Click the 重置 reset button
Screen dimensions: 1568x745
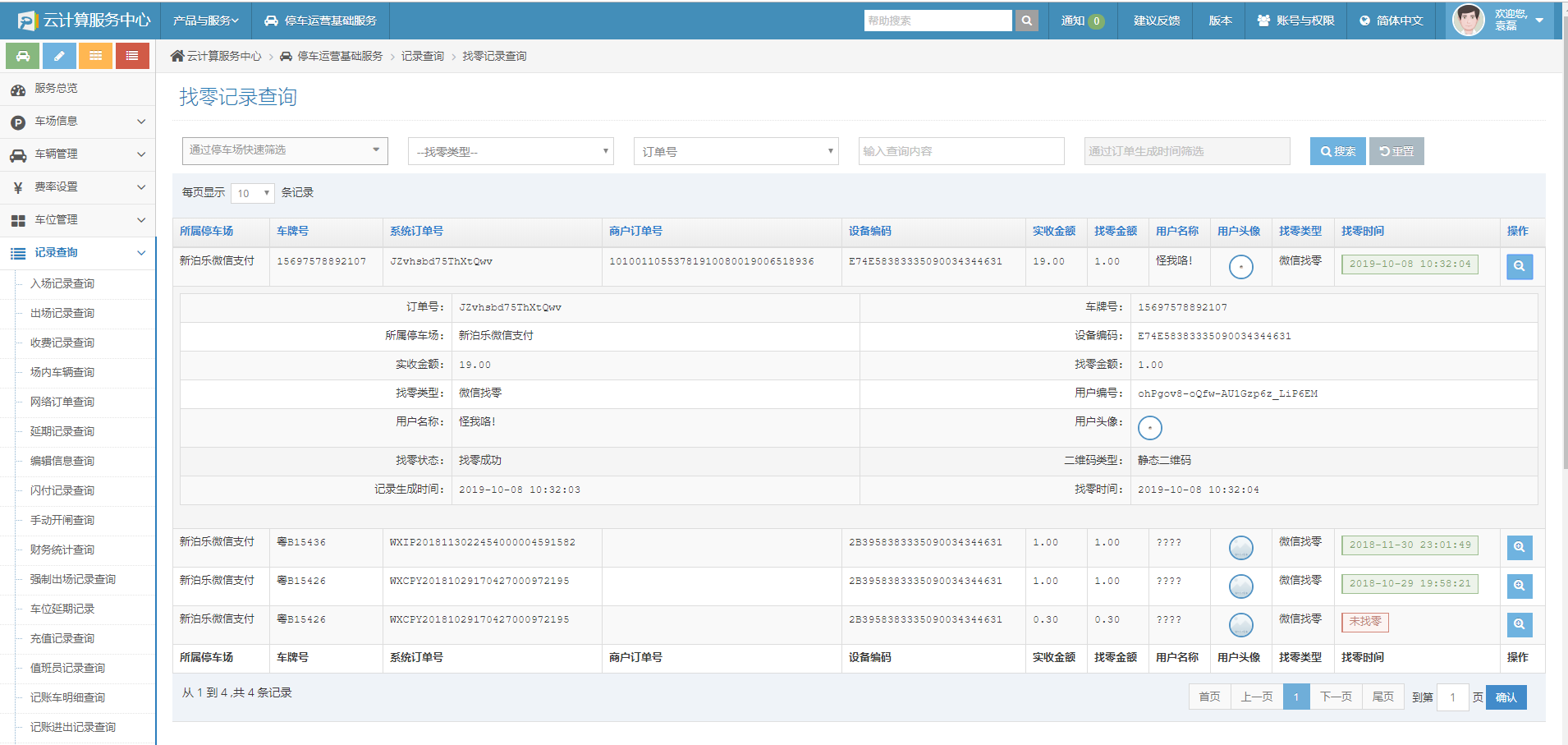[x=1396, y=150]
